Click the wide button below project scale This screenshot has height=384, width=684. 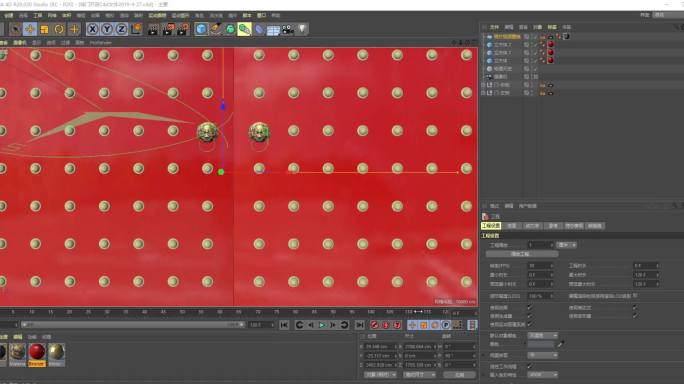522,254
